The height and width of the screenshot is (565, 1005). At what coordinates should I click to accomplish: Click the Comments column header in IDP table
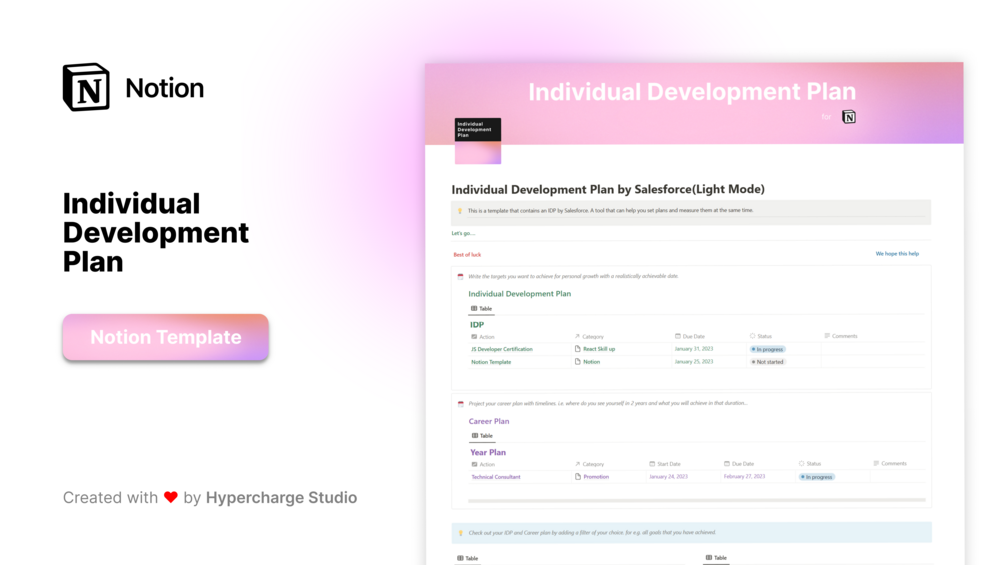pyautogui.click(x=840, y=336)
